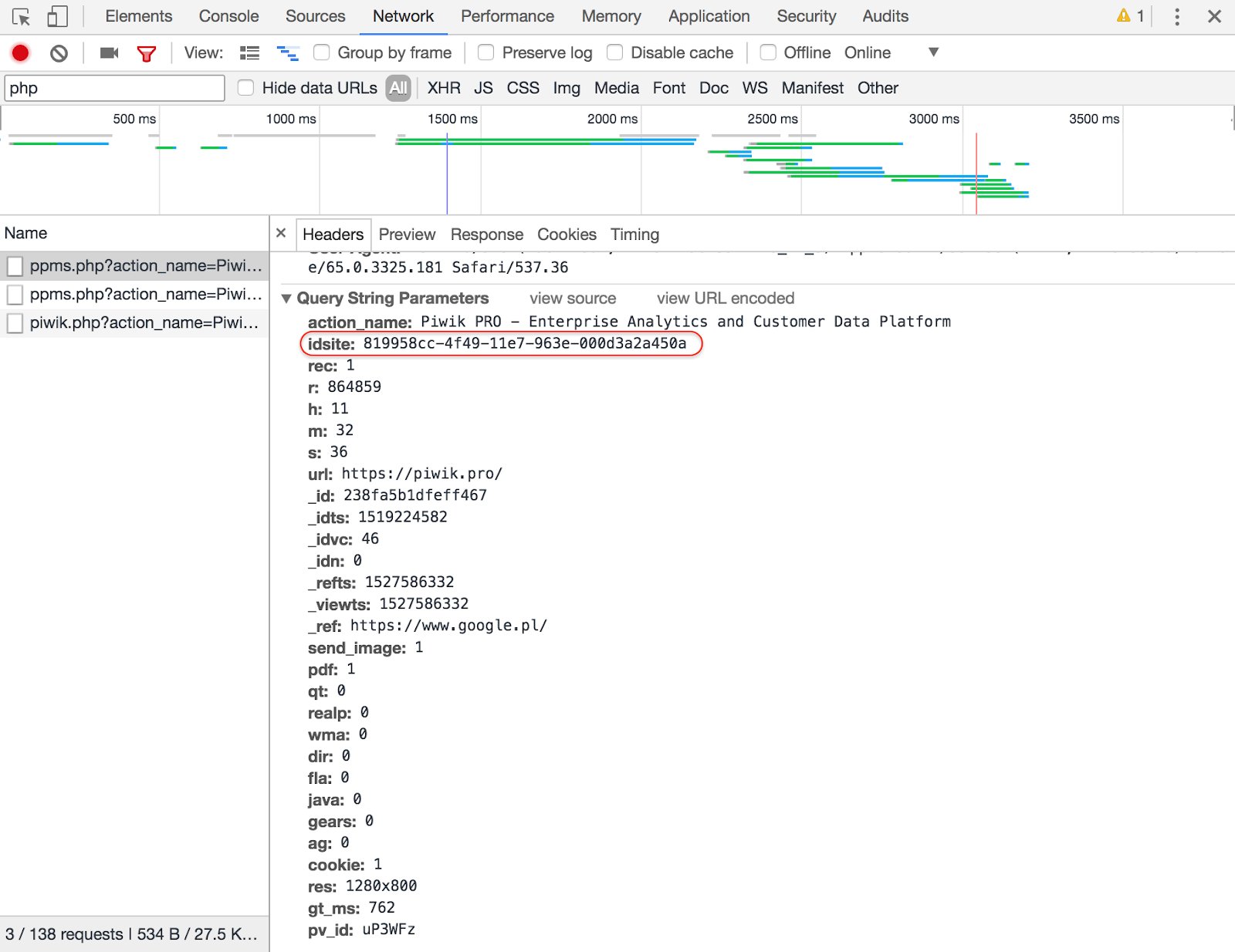Check Hide data URLs
This screenshot has height=952, width=1235.
[246, 87]
